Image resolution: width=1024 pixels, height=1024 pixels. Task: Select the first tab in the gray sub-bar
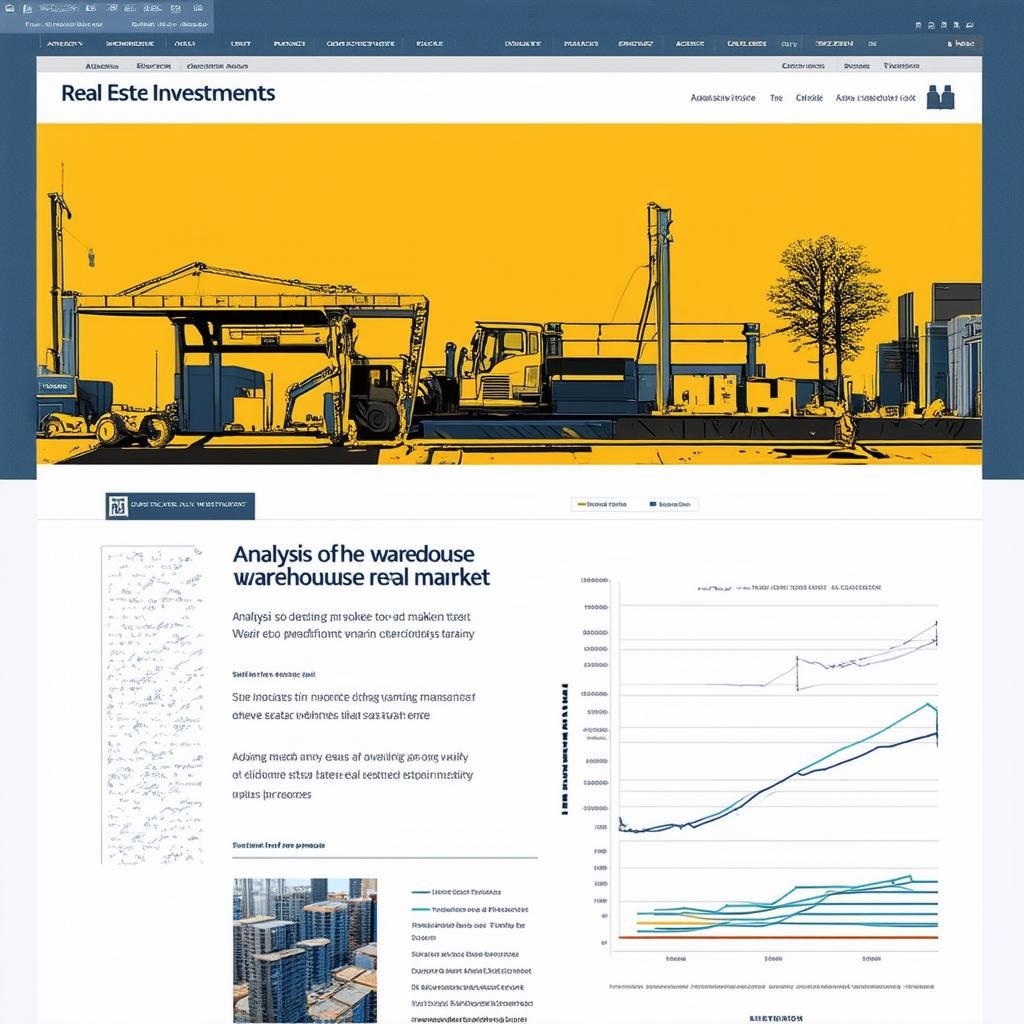click(102, 66)
